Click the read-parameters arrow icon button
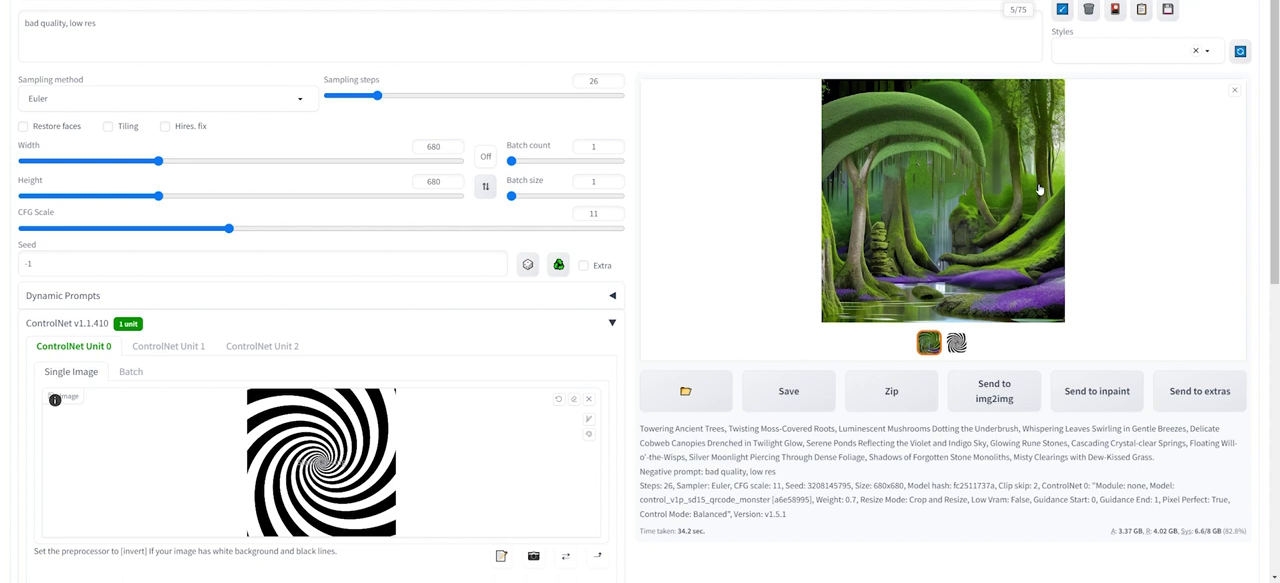This screenshot has width=1280, height=583. pyautogui.click(x=1062, y=9)
